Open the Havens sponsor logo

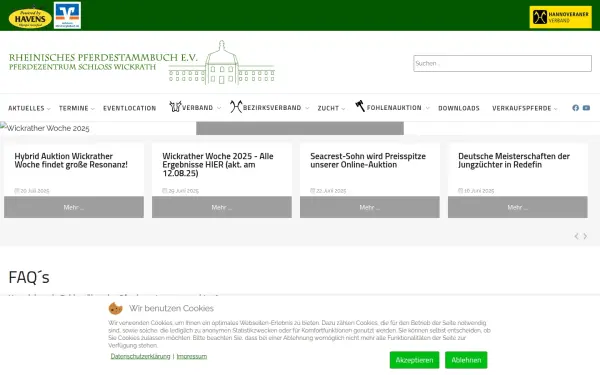[x=30, y=18]
